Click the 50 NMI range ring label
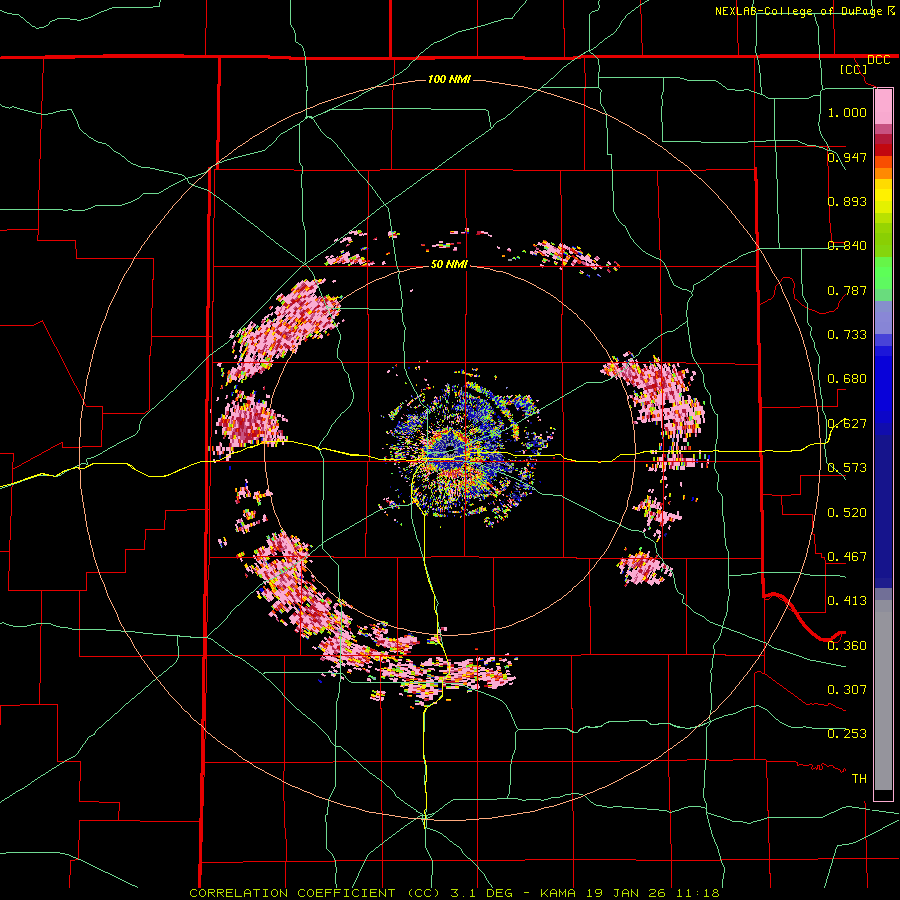The height and width of the screenshot is (900, 900). pos(449,265)
